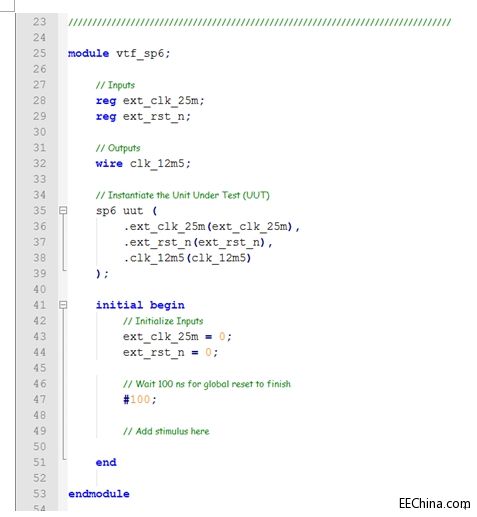The image size is (477, 517).
Task: Click the 'initial begin' keywords
Action: 140,305
